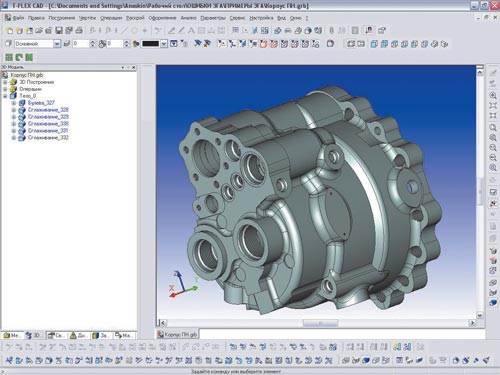Click the Zoom in magnifier on right toolbar
500x375 pixels.
[x=493, y=96]
